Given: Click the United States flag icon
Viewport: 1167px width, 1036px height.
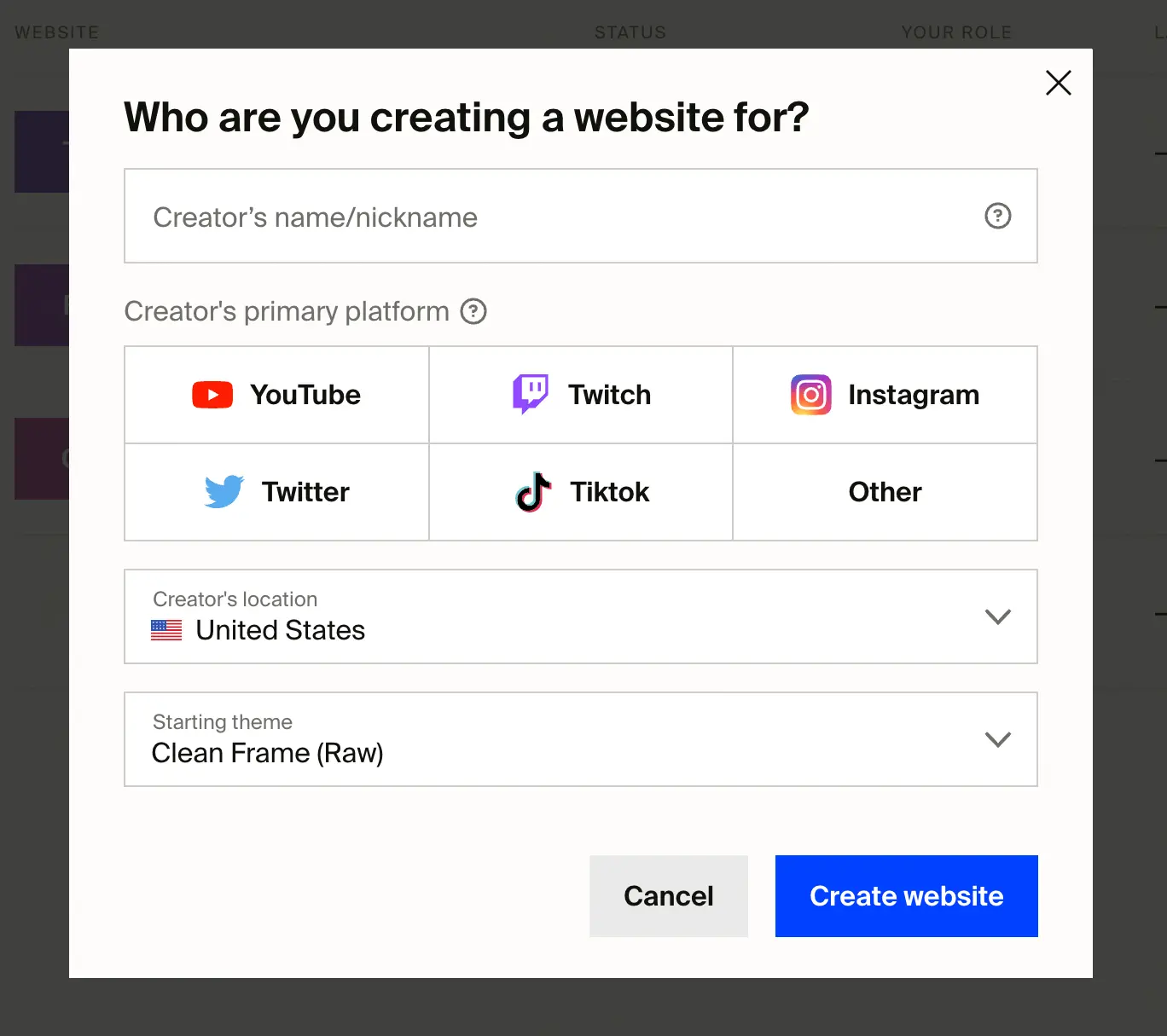Looking at the screenshot, I should tap(166, 630).
